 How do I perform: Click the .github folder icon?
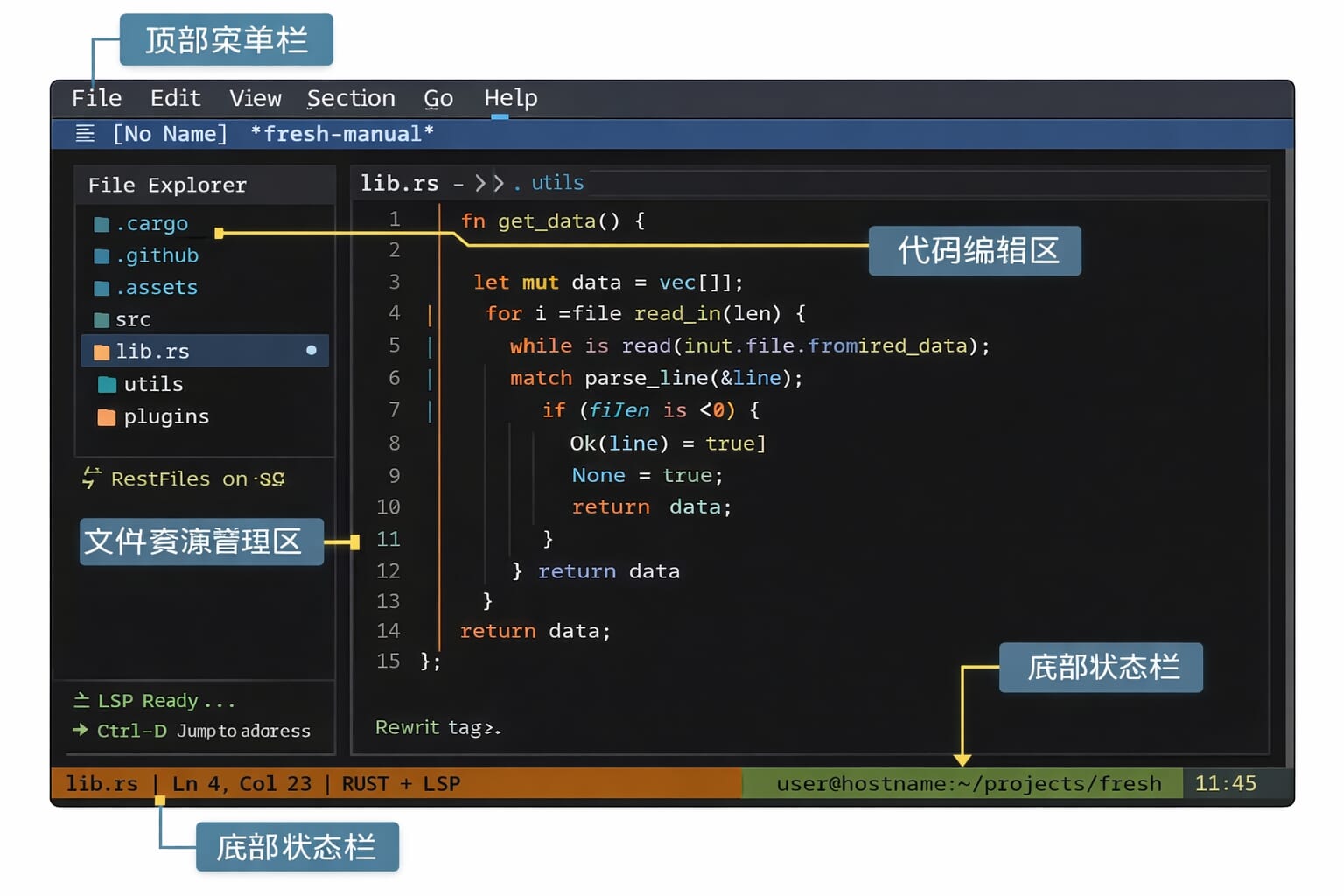(101, 255)
